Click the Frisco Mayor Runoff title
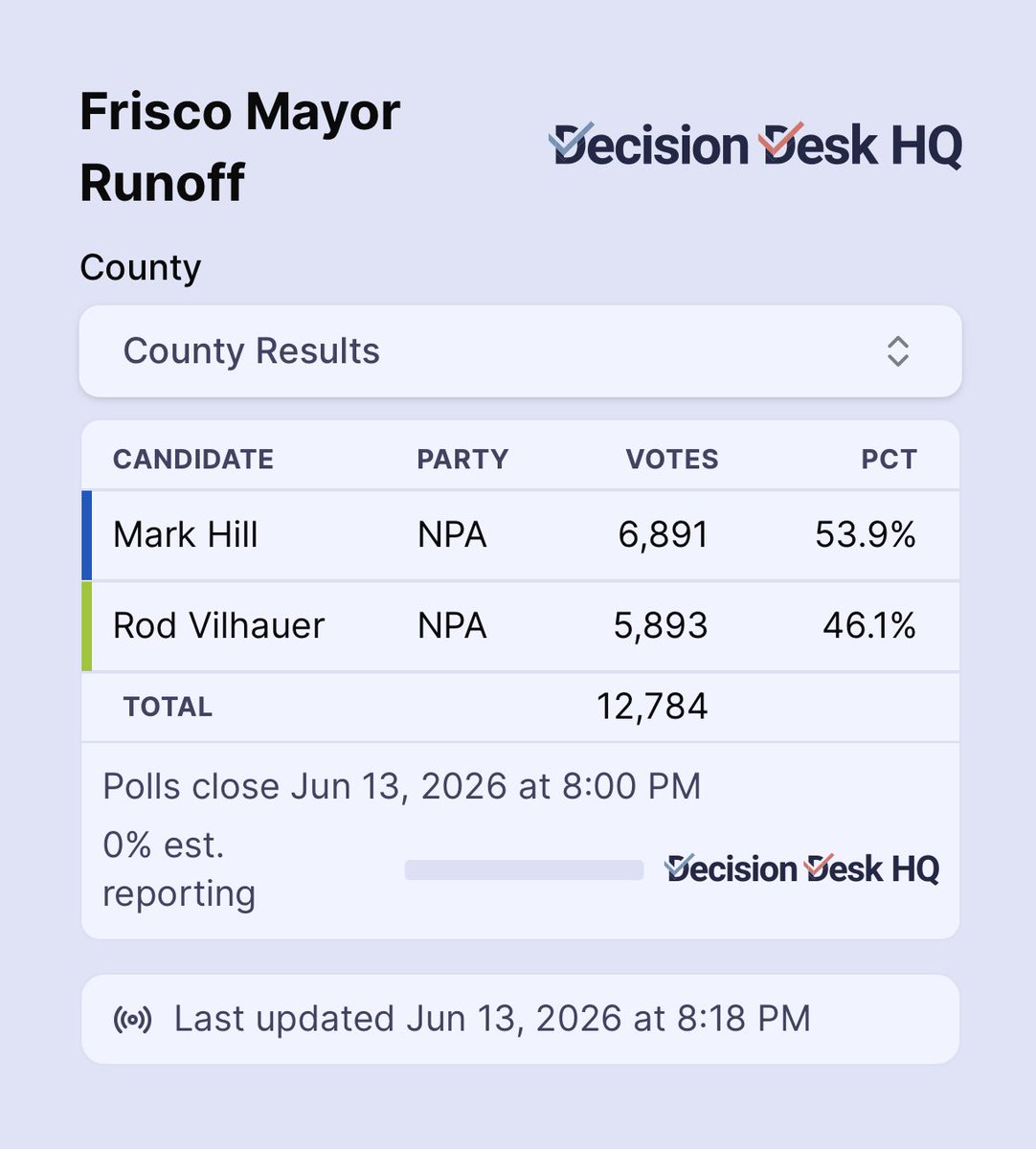This screenshot has width=1036, height=1149. point(239,146)
